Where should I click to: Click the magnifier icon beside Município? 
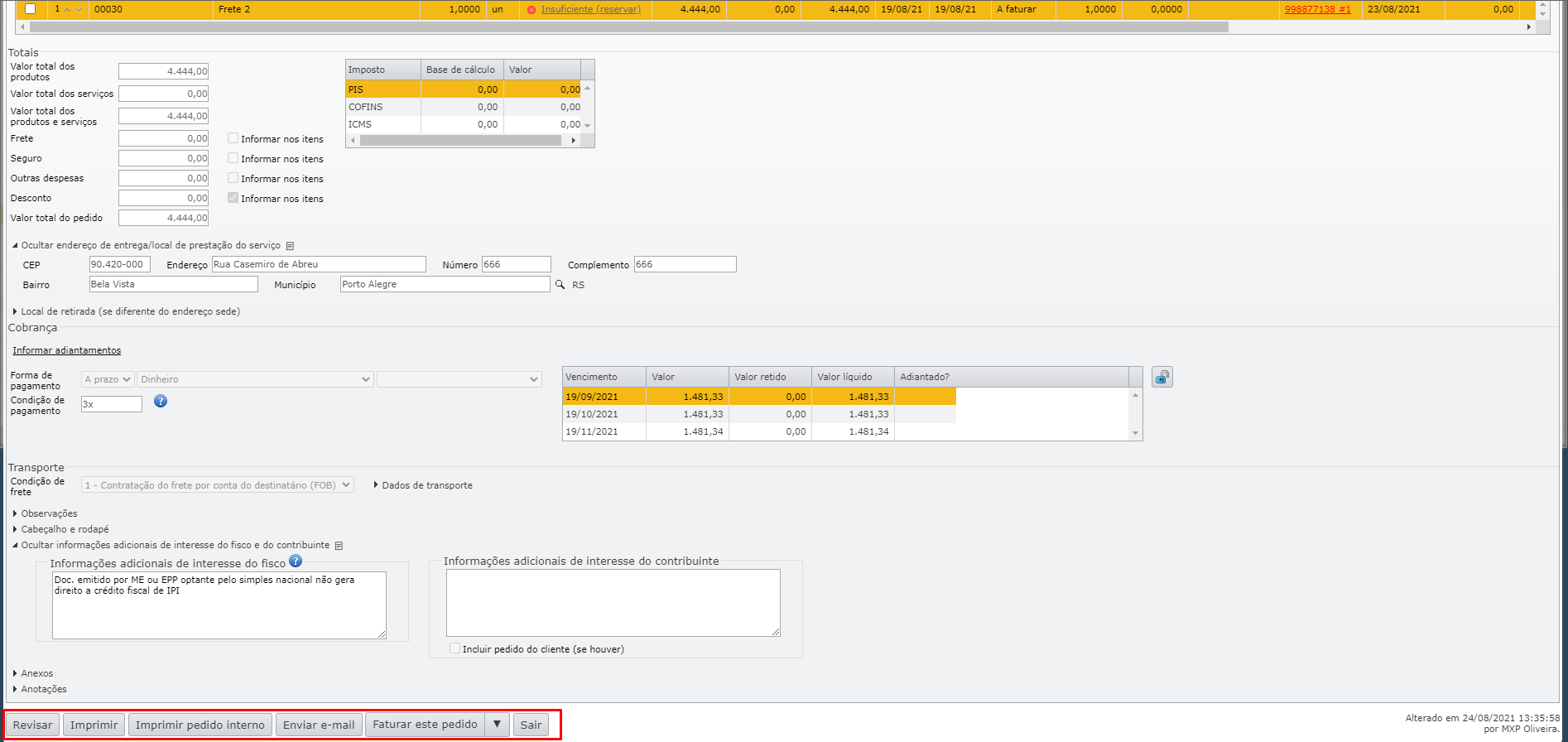[560, 285]
